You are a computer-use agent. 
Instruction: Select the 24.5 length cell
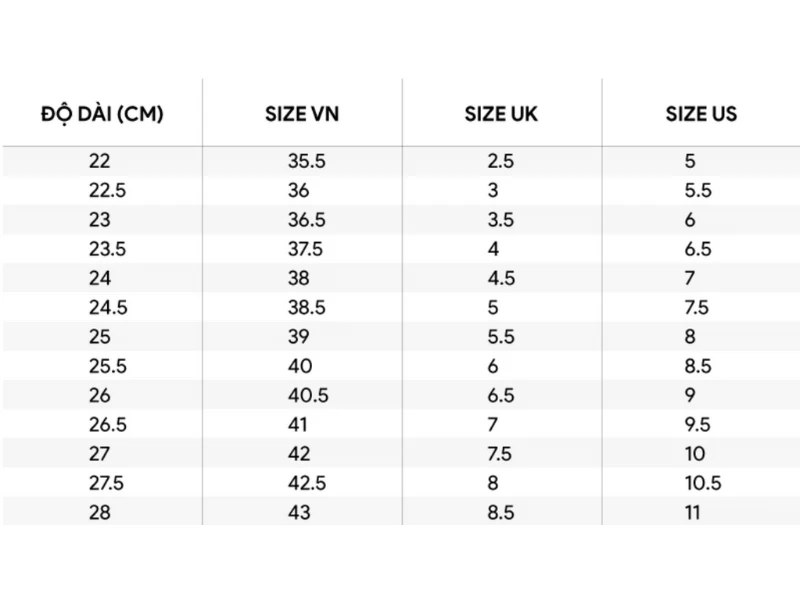point(107,307)
